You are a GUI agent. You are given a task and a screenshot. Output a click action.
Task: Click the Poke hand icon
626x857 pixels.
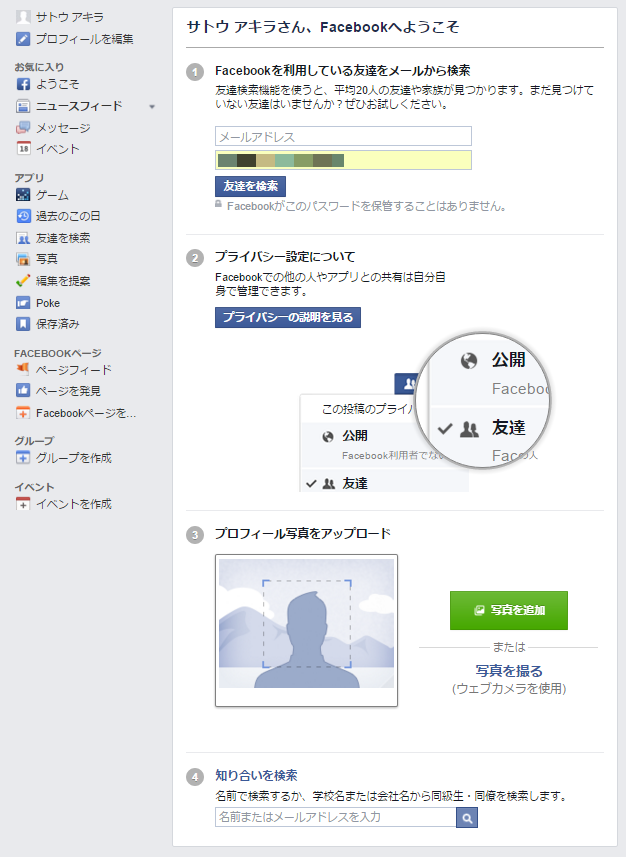[x=23, y=303]
